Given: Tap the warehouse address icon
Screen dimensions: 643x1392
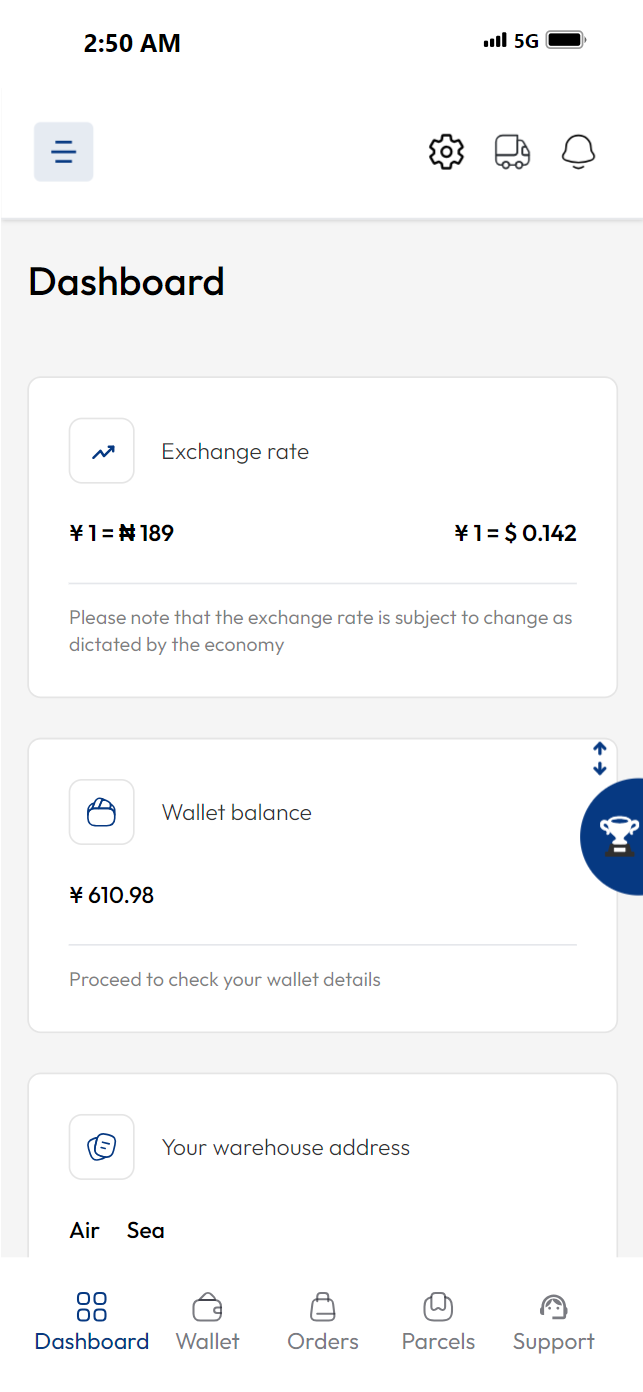Looking at the screenshot, I should [102, 1147].
